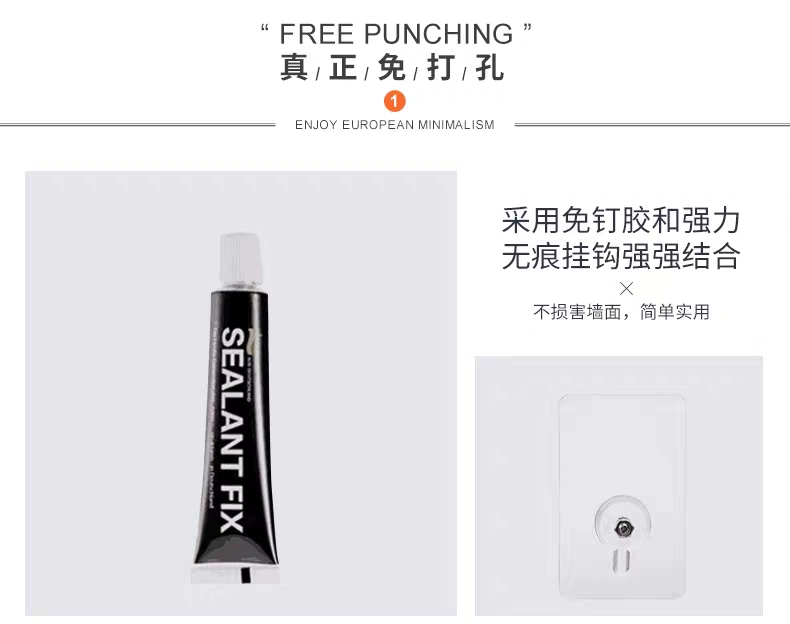Click the left horizontal divider line
Screen dimensions: 790x624
138,125
